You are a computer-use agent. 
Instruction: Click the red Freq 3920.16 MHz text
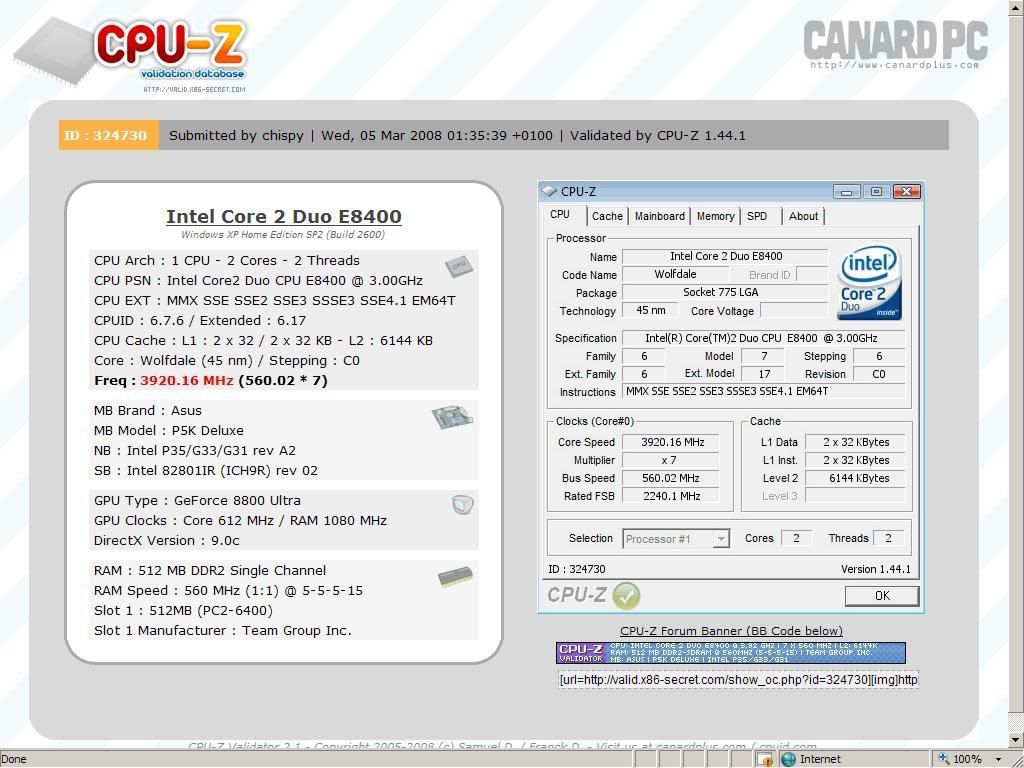click(x=187, y=381)
